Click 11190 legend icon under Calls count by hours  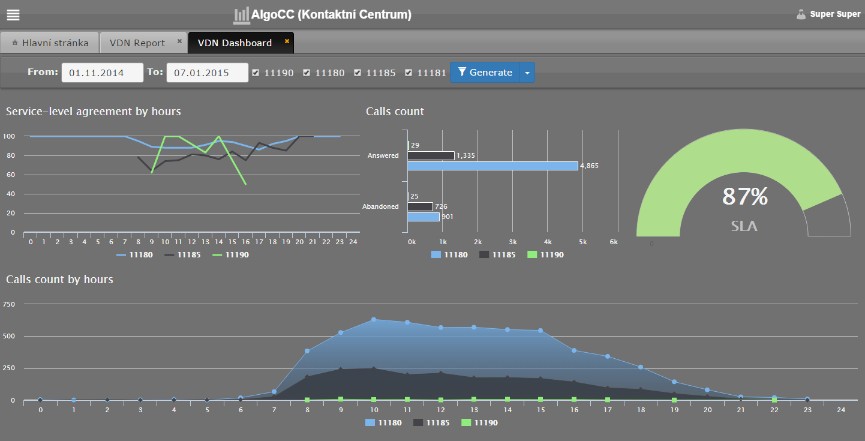click(464, 423)
